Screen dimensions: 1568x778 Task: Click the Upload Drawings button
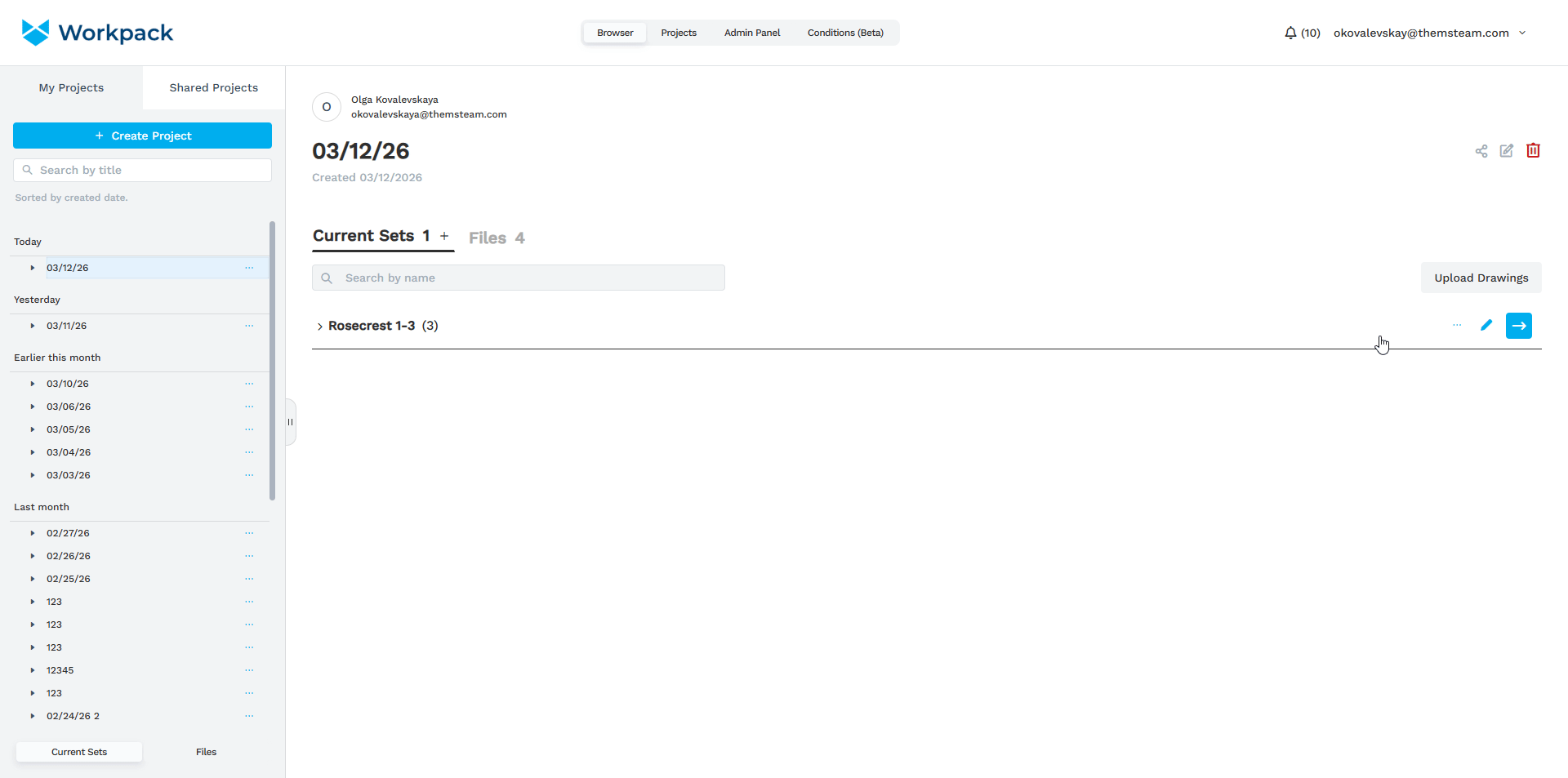tap(1481, 278)
